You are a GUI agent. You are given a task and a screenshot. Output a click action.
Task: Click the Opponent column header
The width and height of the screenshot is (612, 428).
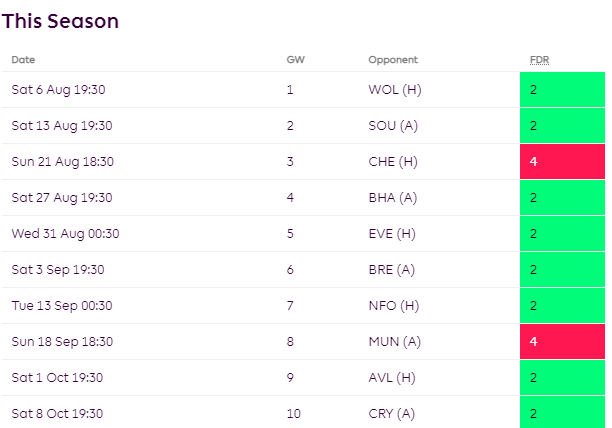[x=393, y=60]
